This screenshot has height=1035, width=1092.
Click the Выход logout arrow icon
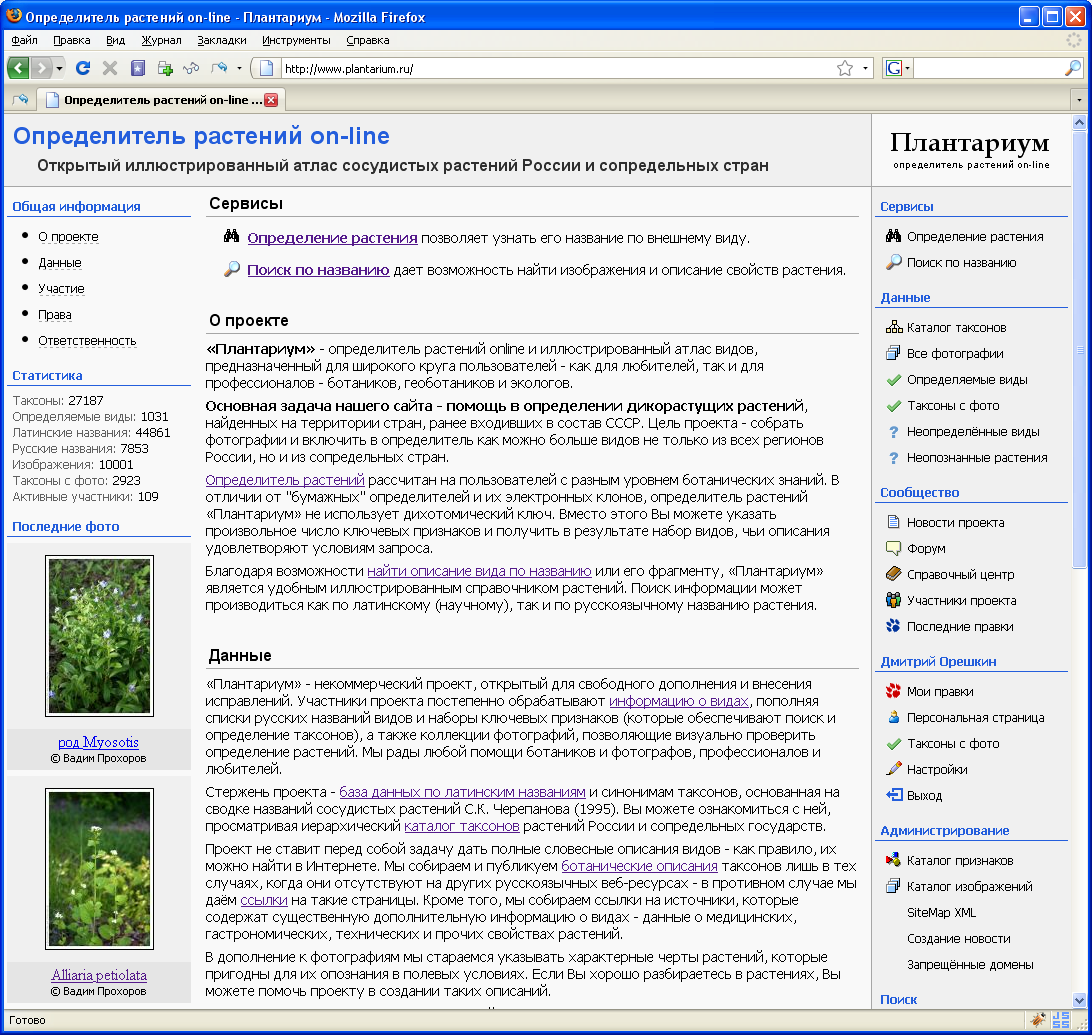pos(894,795)
